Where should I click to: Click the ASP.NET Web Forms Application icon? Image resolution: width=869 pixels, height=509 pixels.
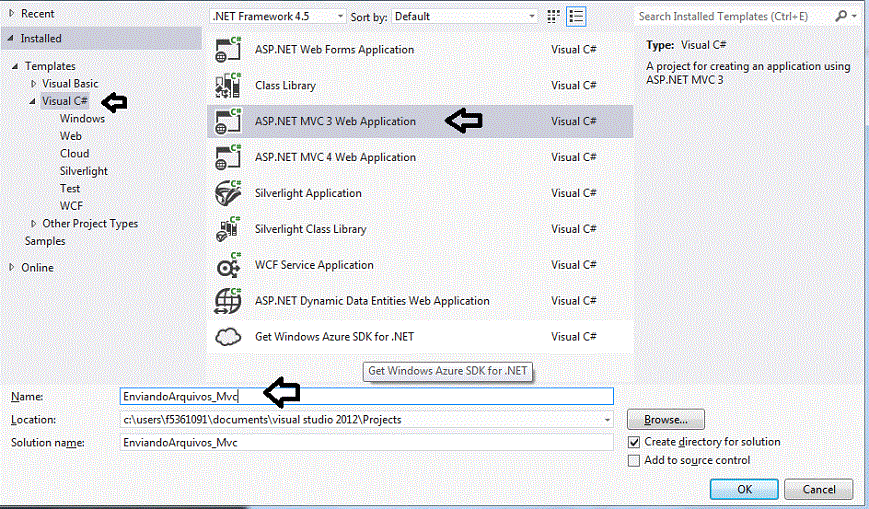pos(228,49)
